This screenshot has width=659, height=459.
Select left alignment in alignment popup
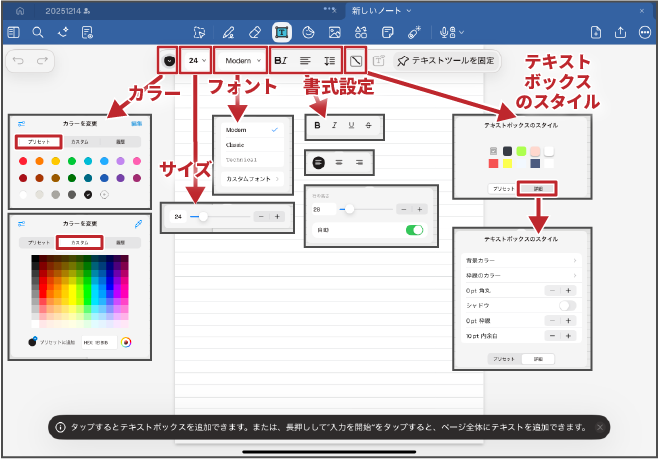[319, 162]
